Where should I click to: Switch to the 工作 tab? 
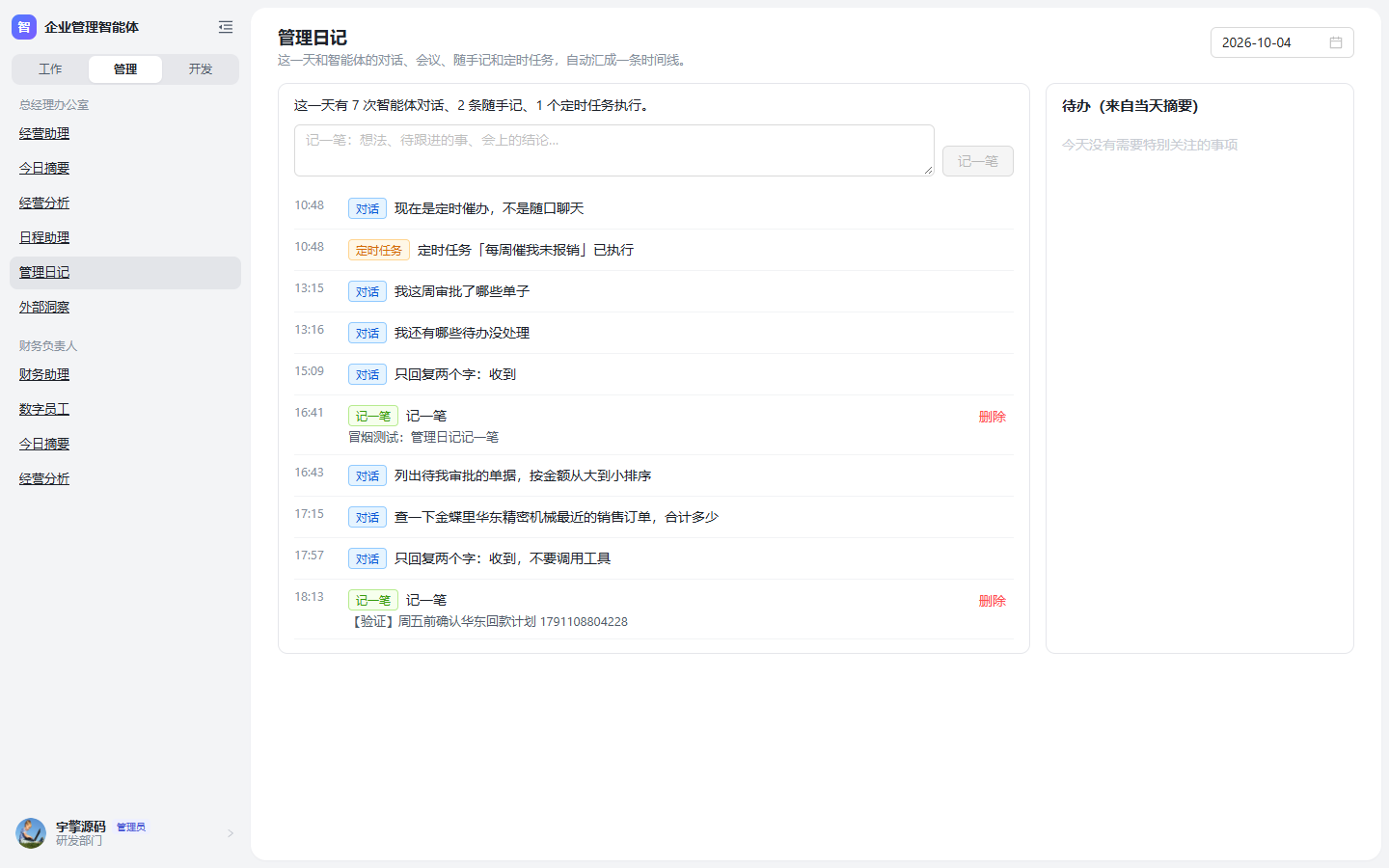tap(50, 69)
